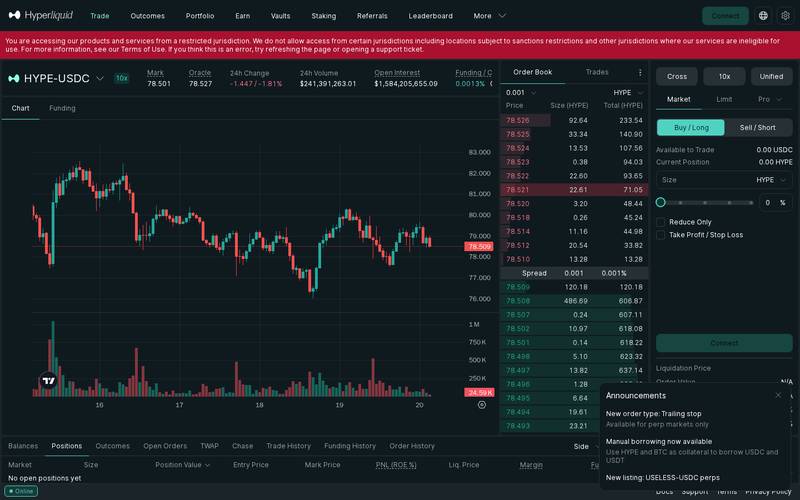Click the Connect button in the top bar
Image resolution: width=800 pixels, height=500 pixels.
725,16
